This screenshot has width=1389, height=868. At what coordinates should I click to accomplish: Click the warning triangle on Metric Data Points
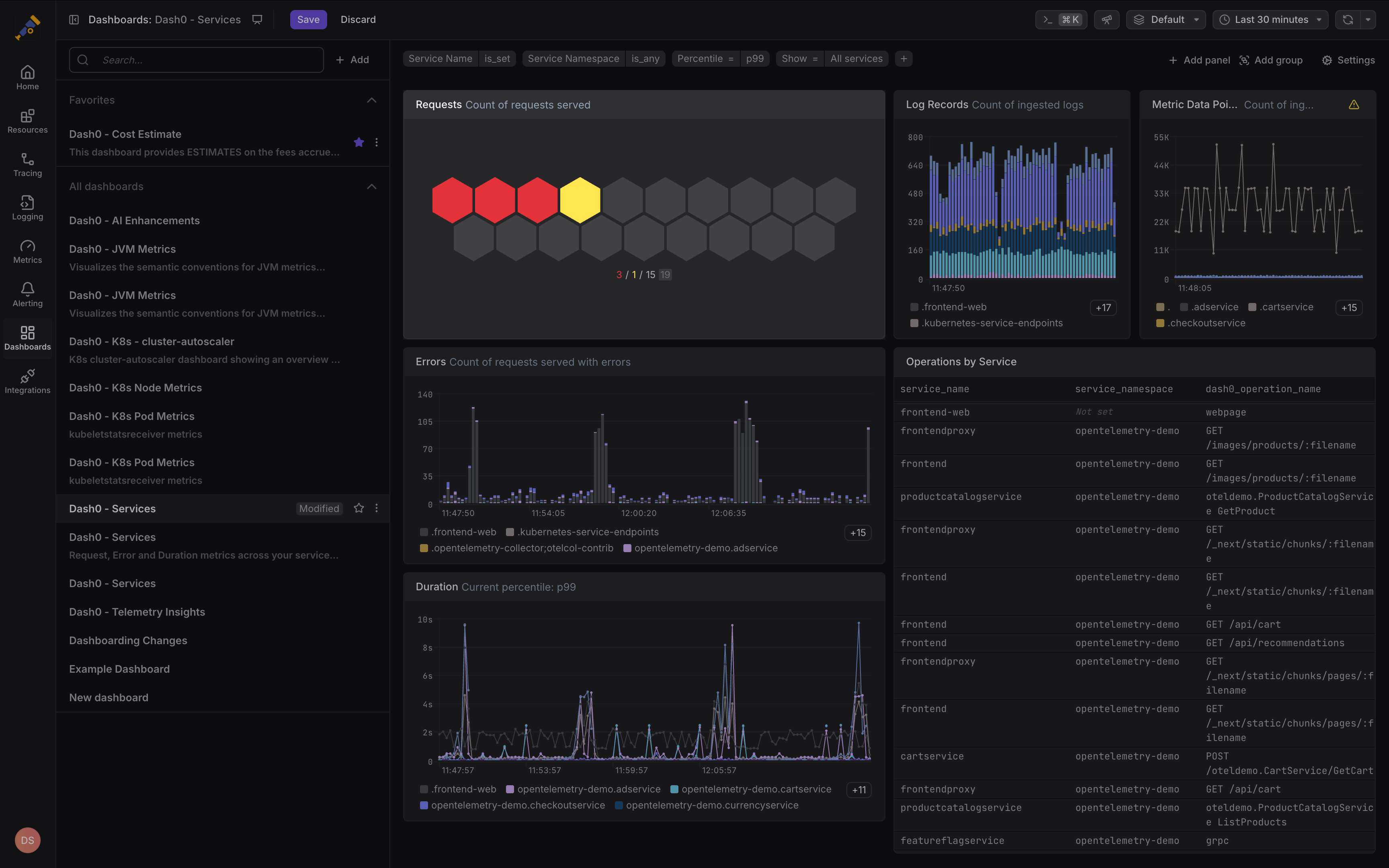[1353, 104]
